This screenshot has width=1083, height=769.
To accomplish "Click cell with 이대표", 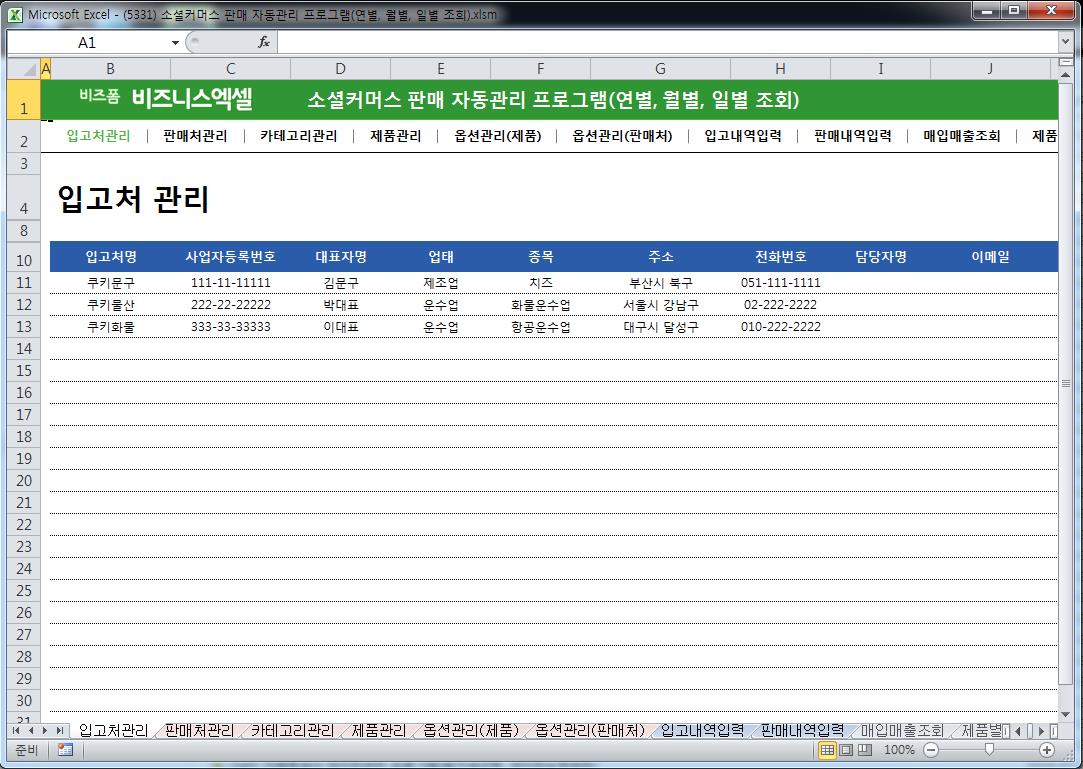I will pos(341,327).
